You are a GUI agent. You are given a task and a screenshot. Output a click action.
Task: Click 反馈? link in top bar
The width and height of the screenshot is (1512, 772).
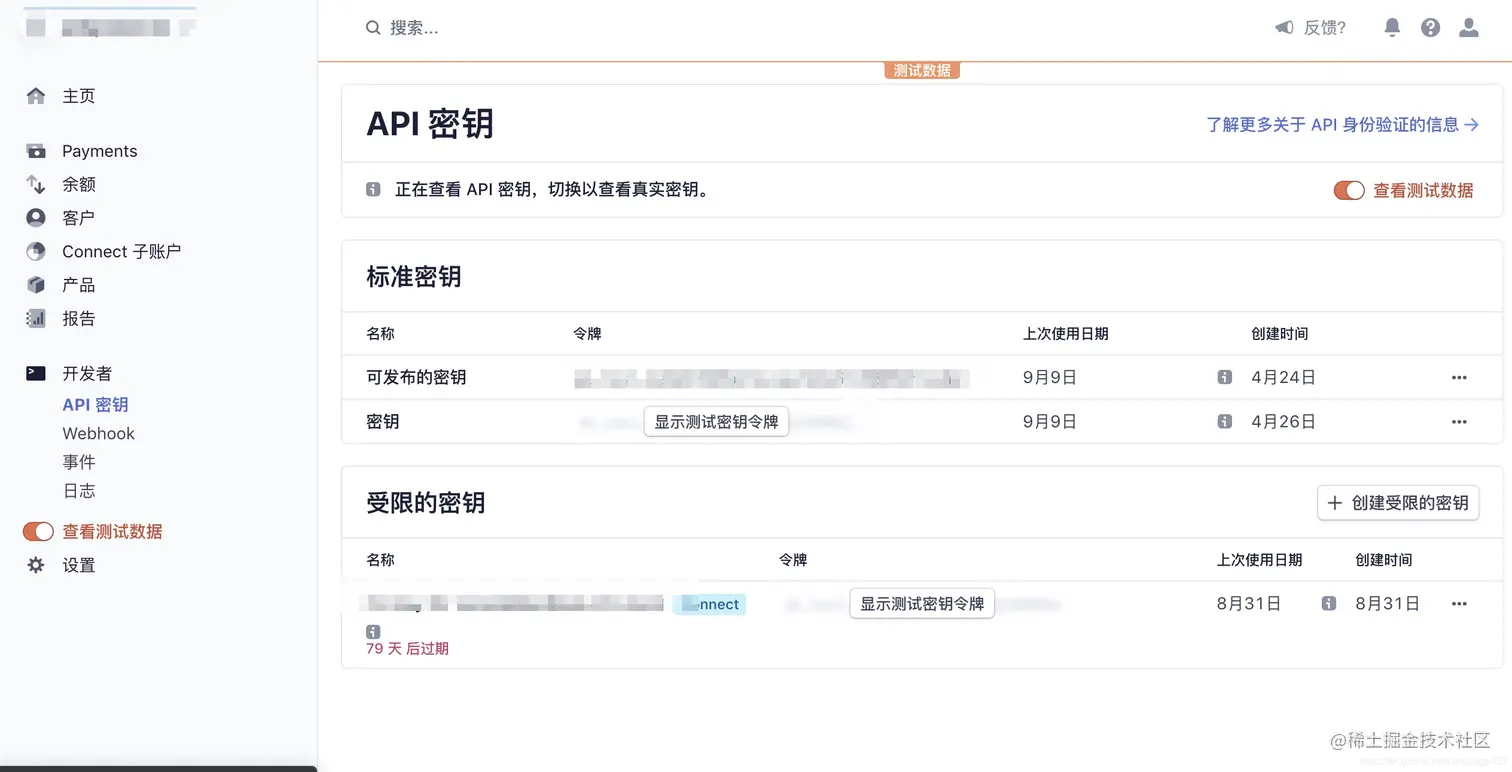1324,28
